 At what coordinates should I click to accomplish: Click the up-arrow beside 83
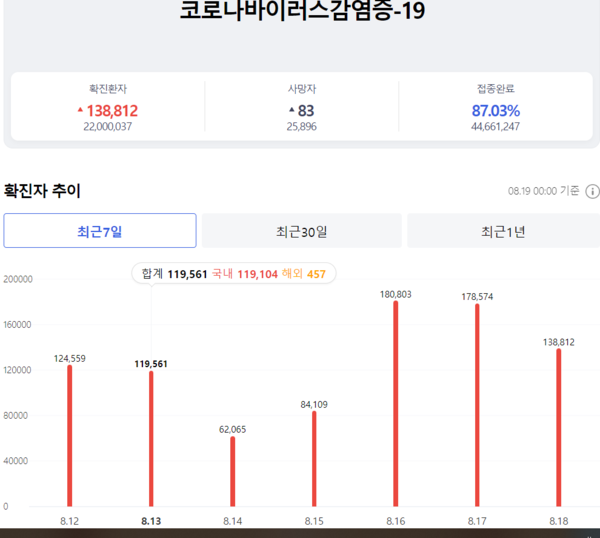292,110
